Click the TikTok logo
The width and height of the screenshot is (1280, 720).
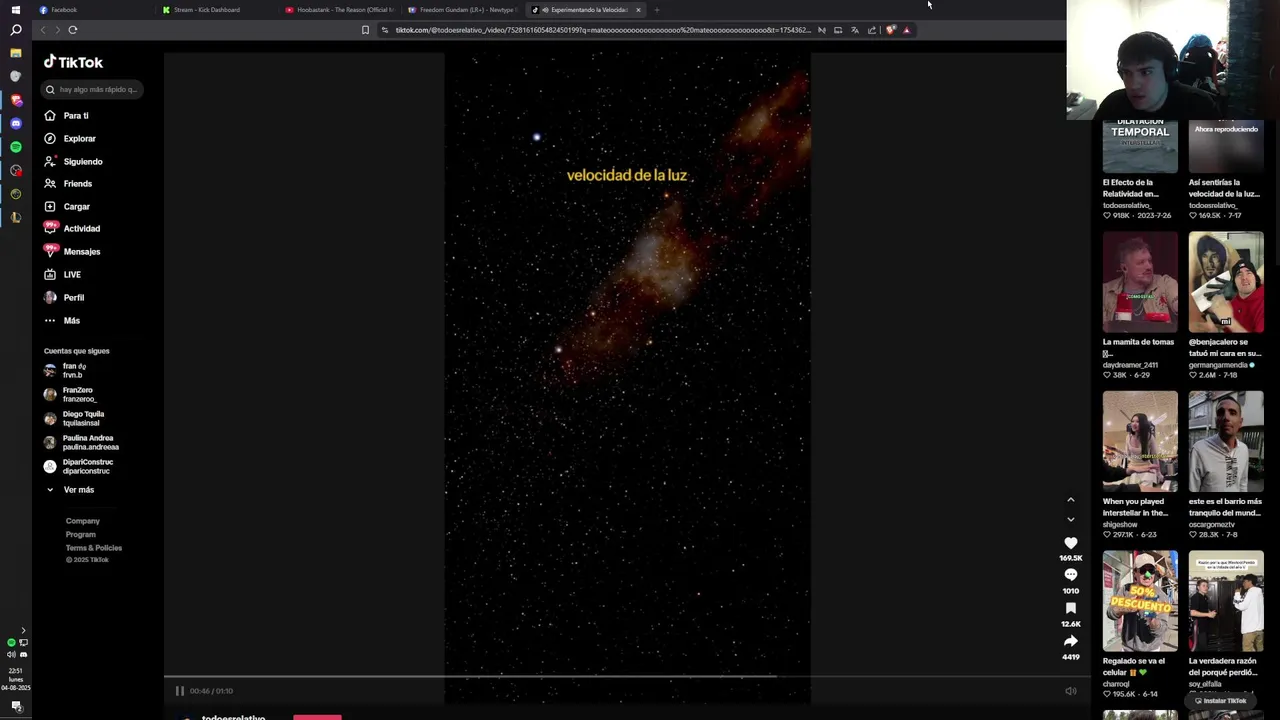point(73,62)
